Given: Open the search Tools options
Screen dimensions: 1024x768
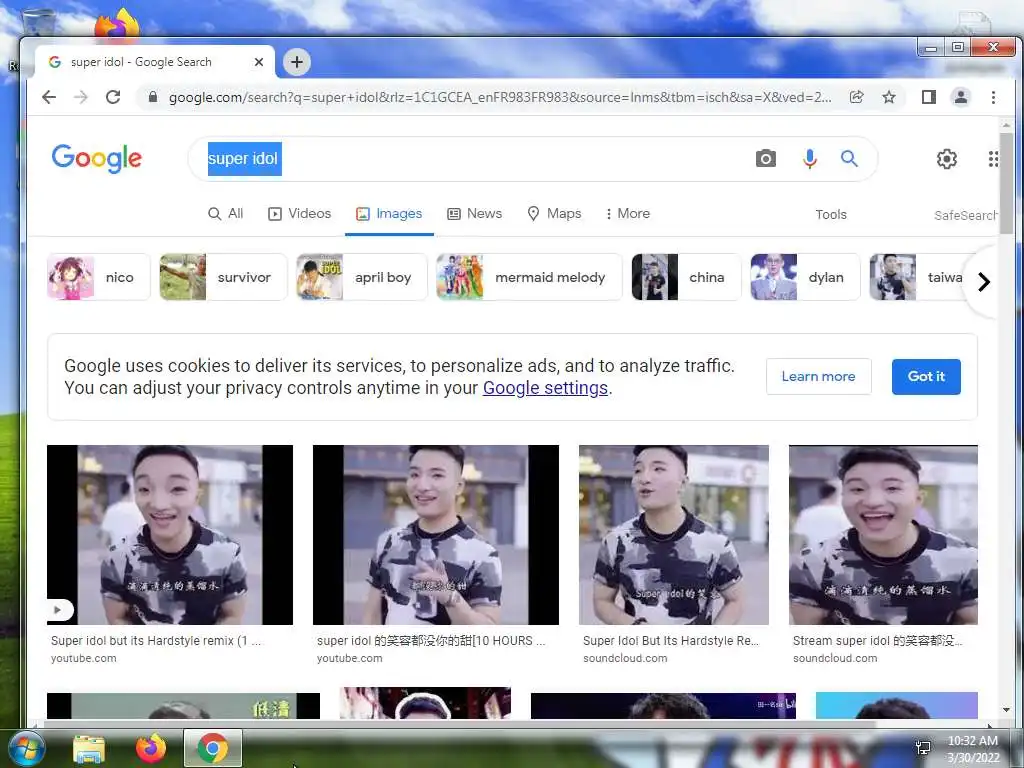Looking at the screenshot, I should pyautogui.click(x=831, y=214).
